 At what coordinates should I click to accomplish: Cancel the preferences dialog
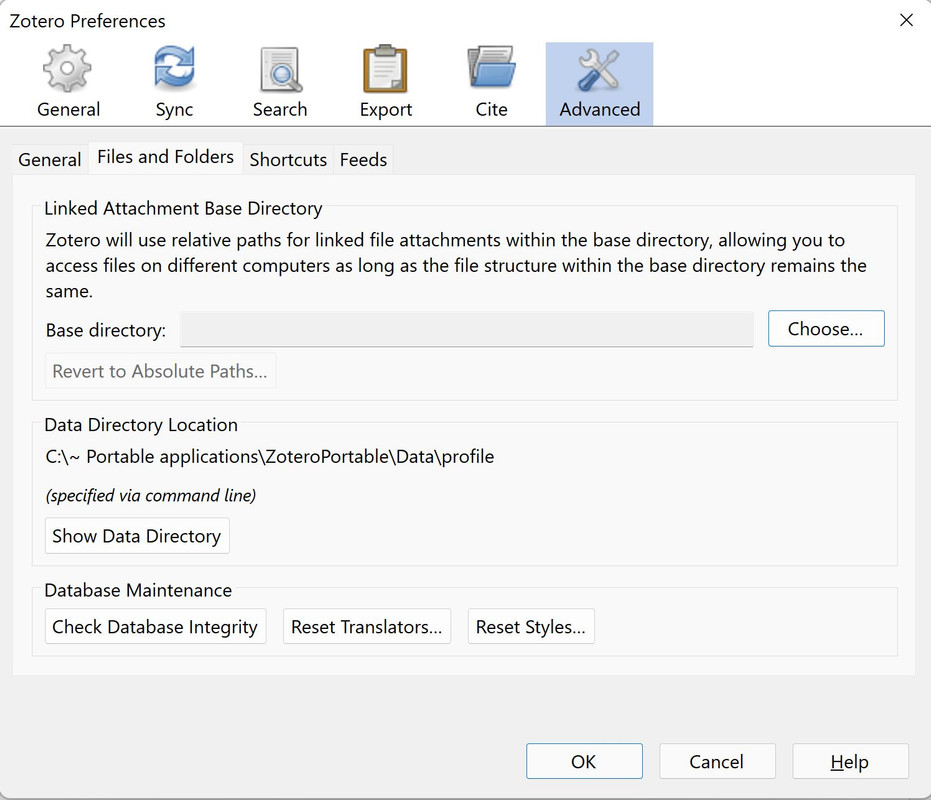[717, 761]
